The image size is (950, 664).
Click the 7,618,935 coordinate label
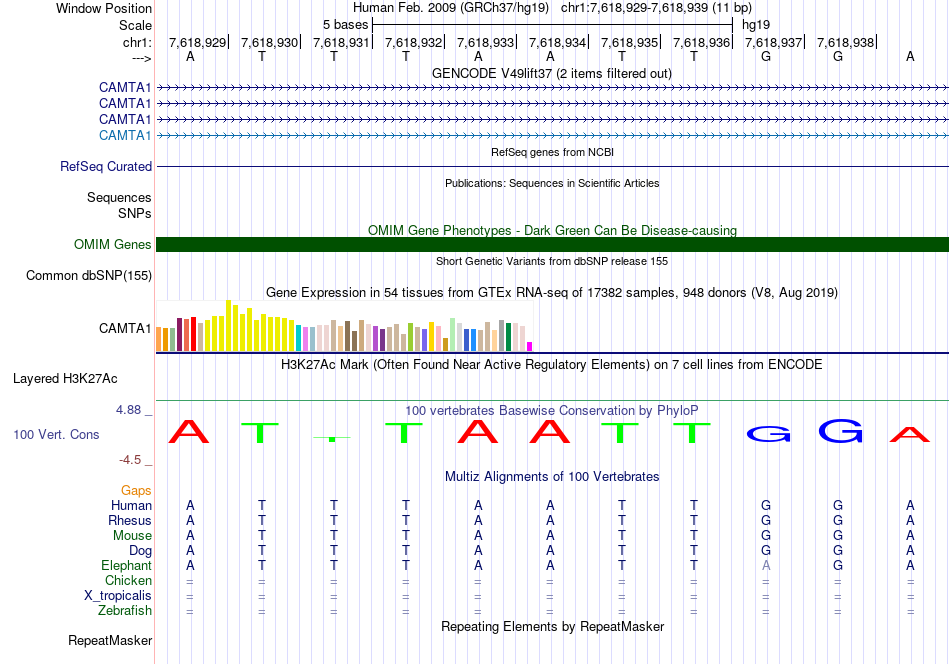pos(629,42)
